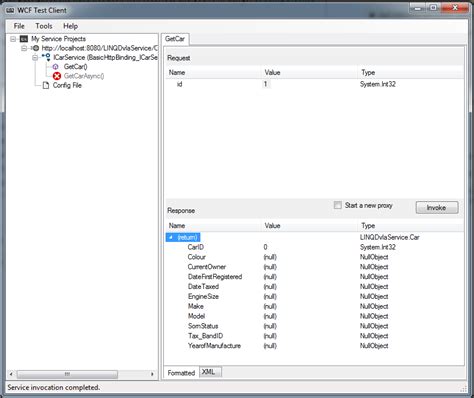Screen dimensions: 474x398
Task: Click the Service invocation completed status text
Action: click(54, 388)
